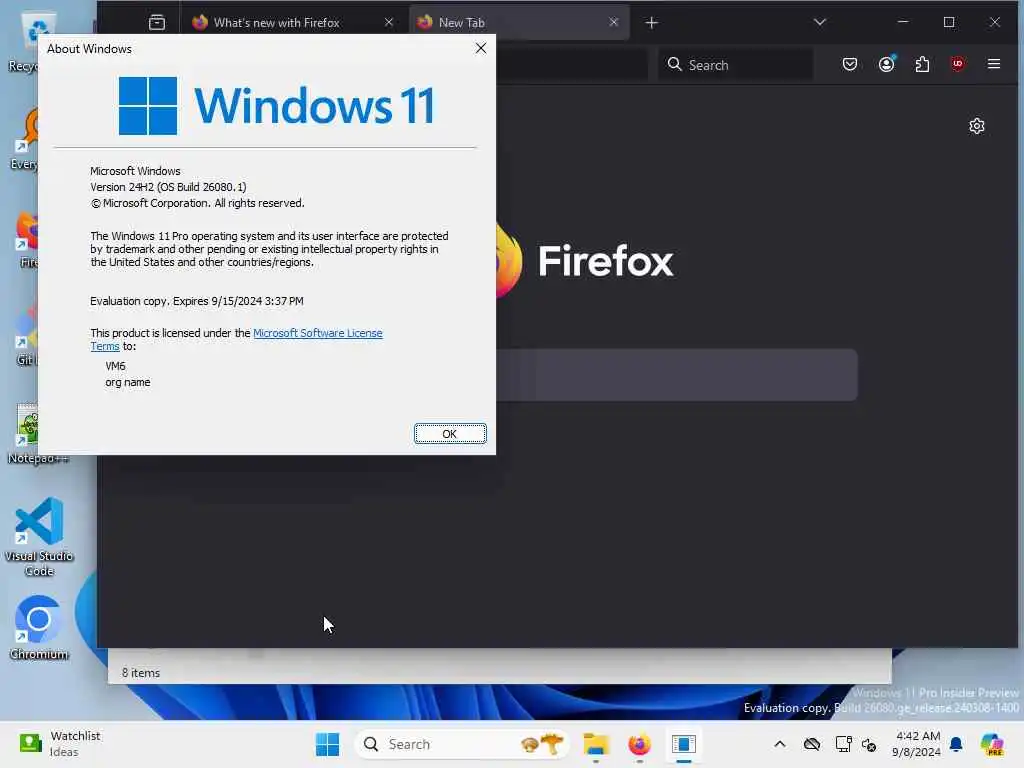The image size is (1024, 768).
Task: Select the 8 items status bar text
Action: tap(140, 673)
